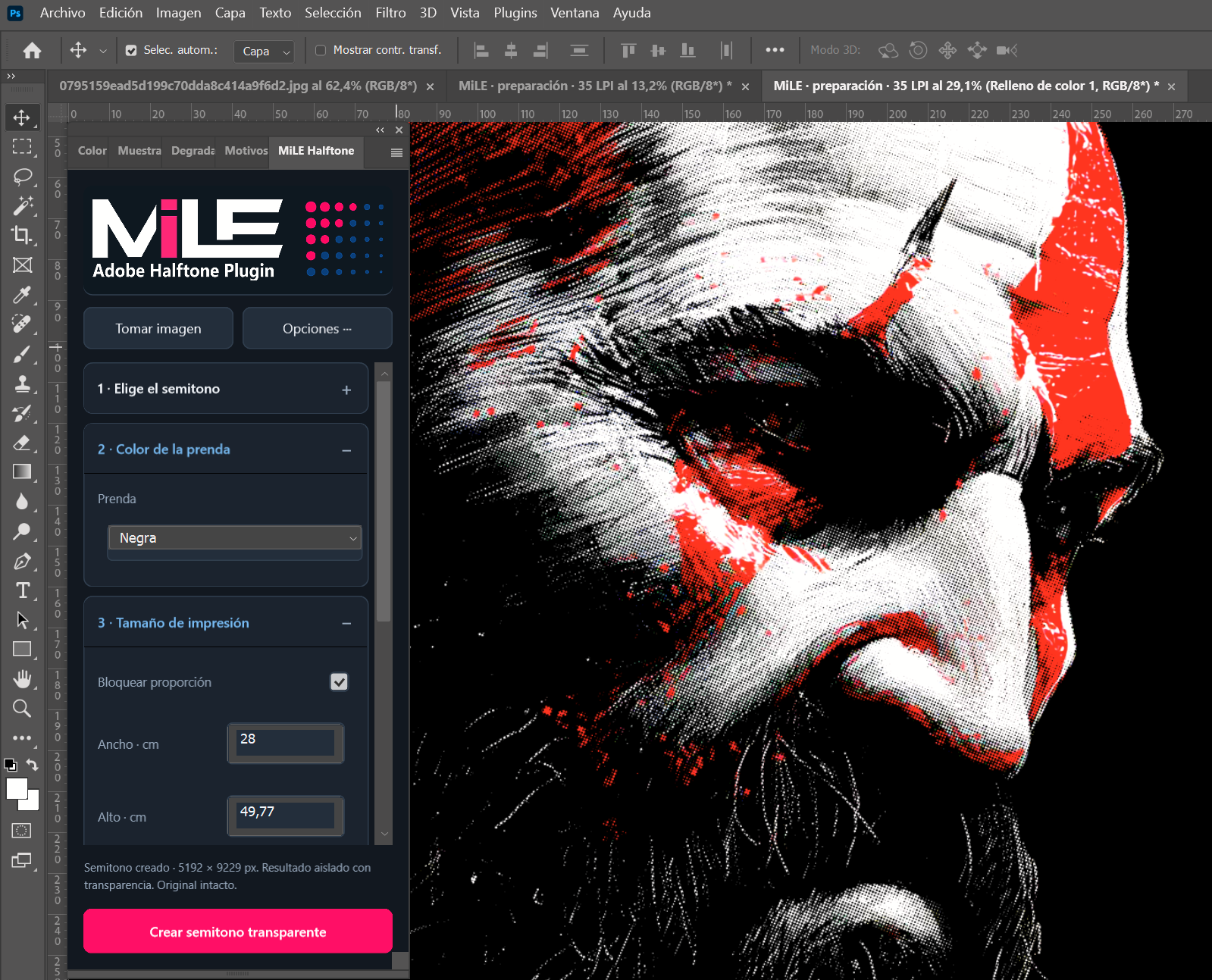Select the Move tool
The image size is (1212, 980).
(x=22, y=117)
